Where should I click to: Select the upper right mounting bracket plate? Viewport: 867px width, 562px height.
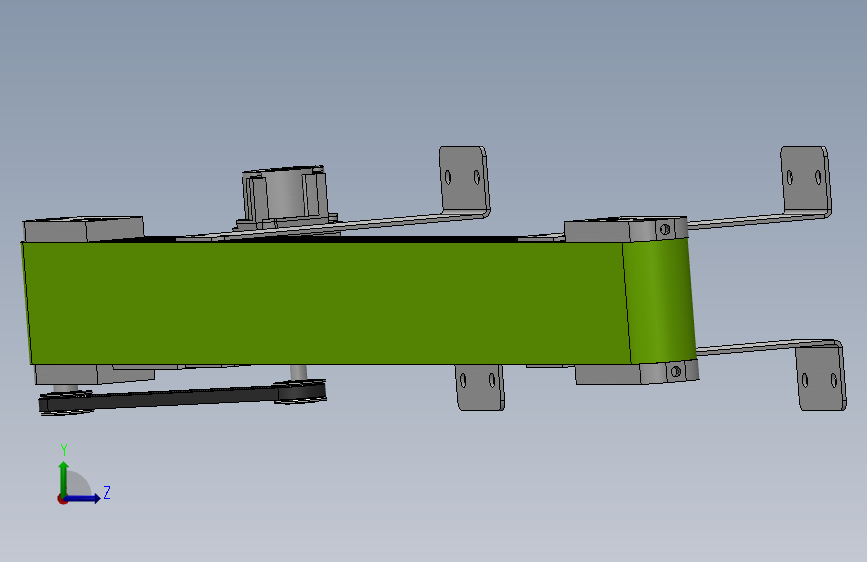pos(805,179)
